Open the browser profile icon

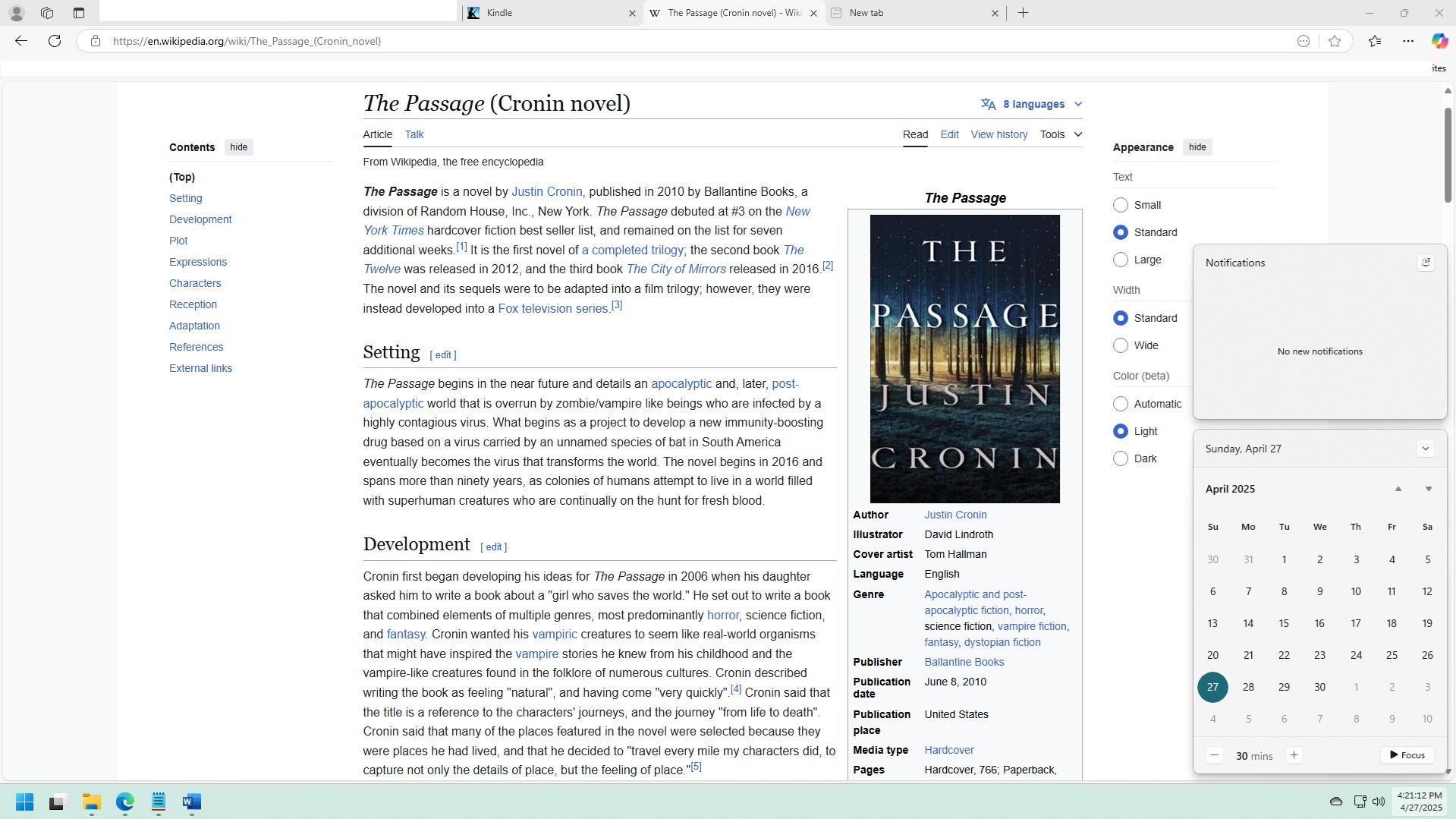(x=16, y=13)
